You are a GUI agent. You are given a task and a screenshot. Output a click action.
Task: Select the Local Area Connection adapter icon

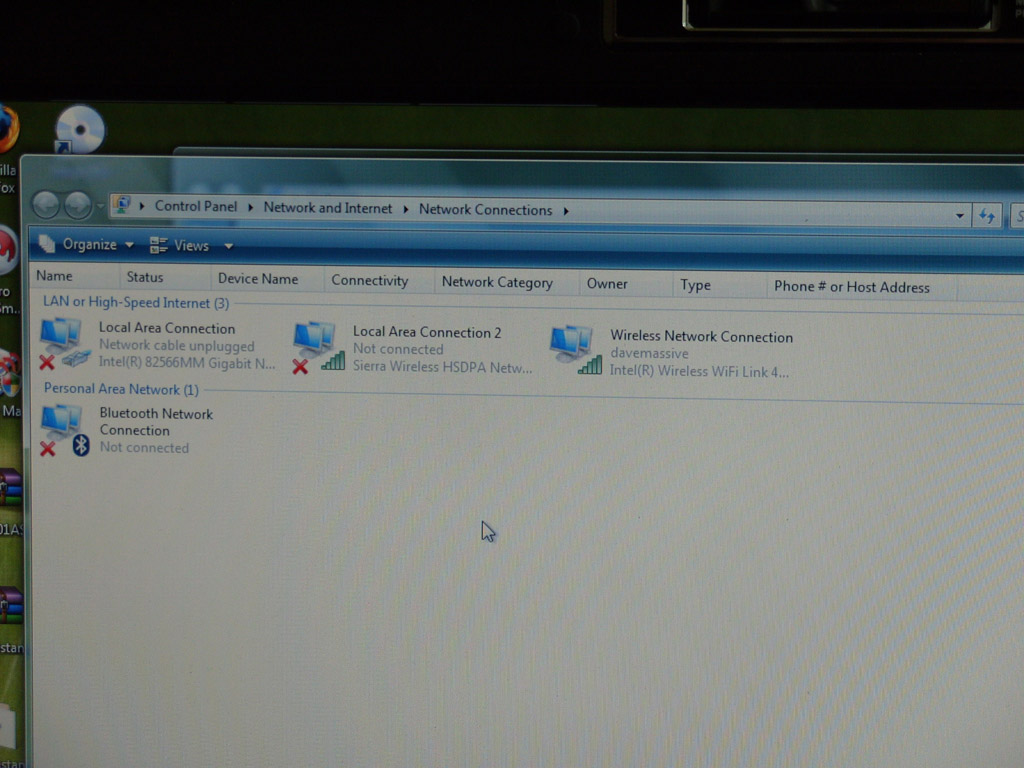coord(64,344)
